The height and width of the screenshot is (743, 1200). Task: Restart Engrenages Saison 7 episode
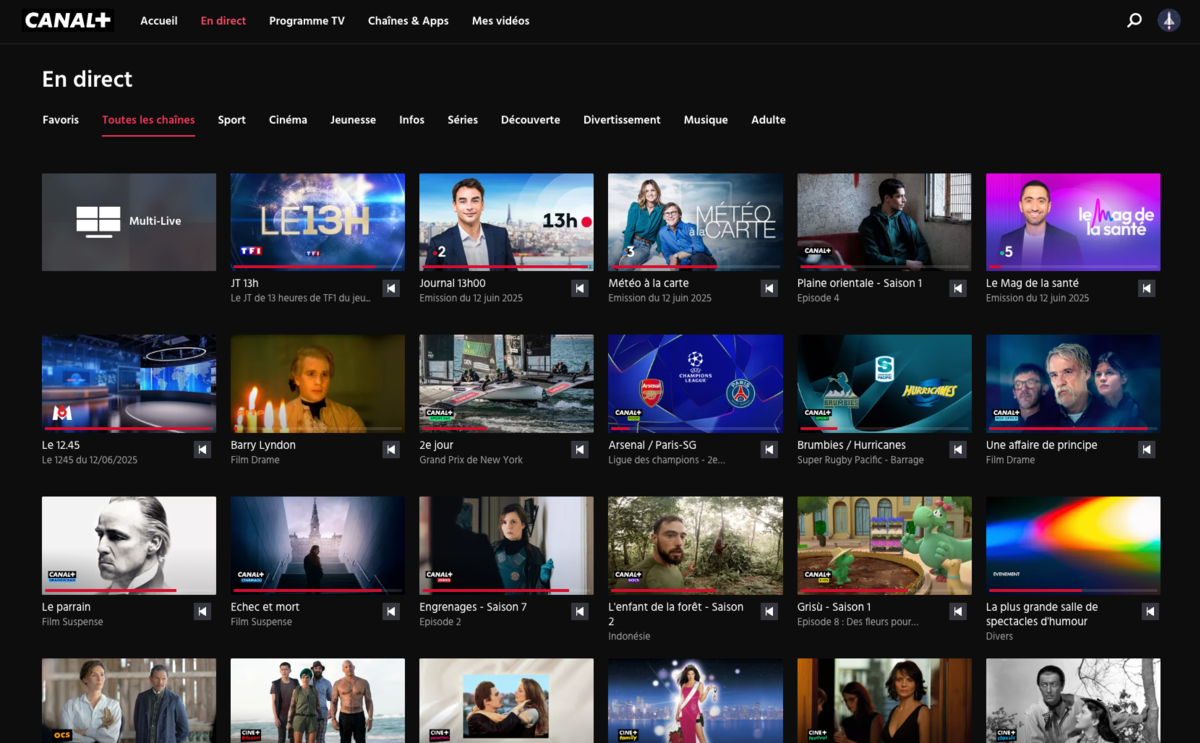[580, 611]
